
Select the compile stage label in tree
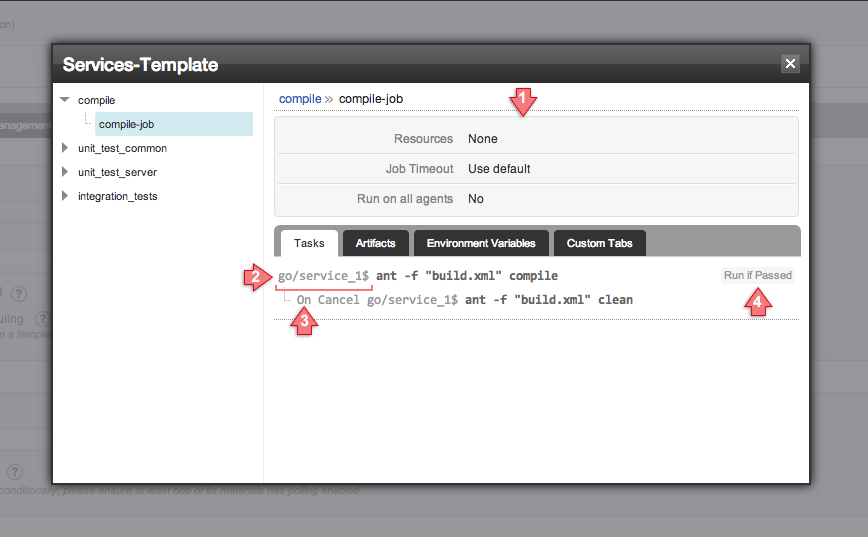pyautogui.click(x=96, y=100)
